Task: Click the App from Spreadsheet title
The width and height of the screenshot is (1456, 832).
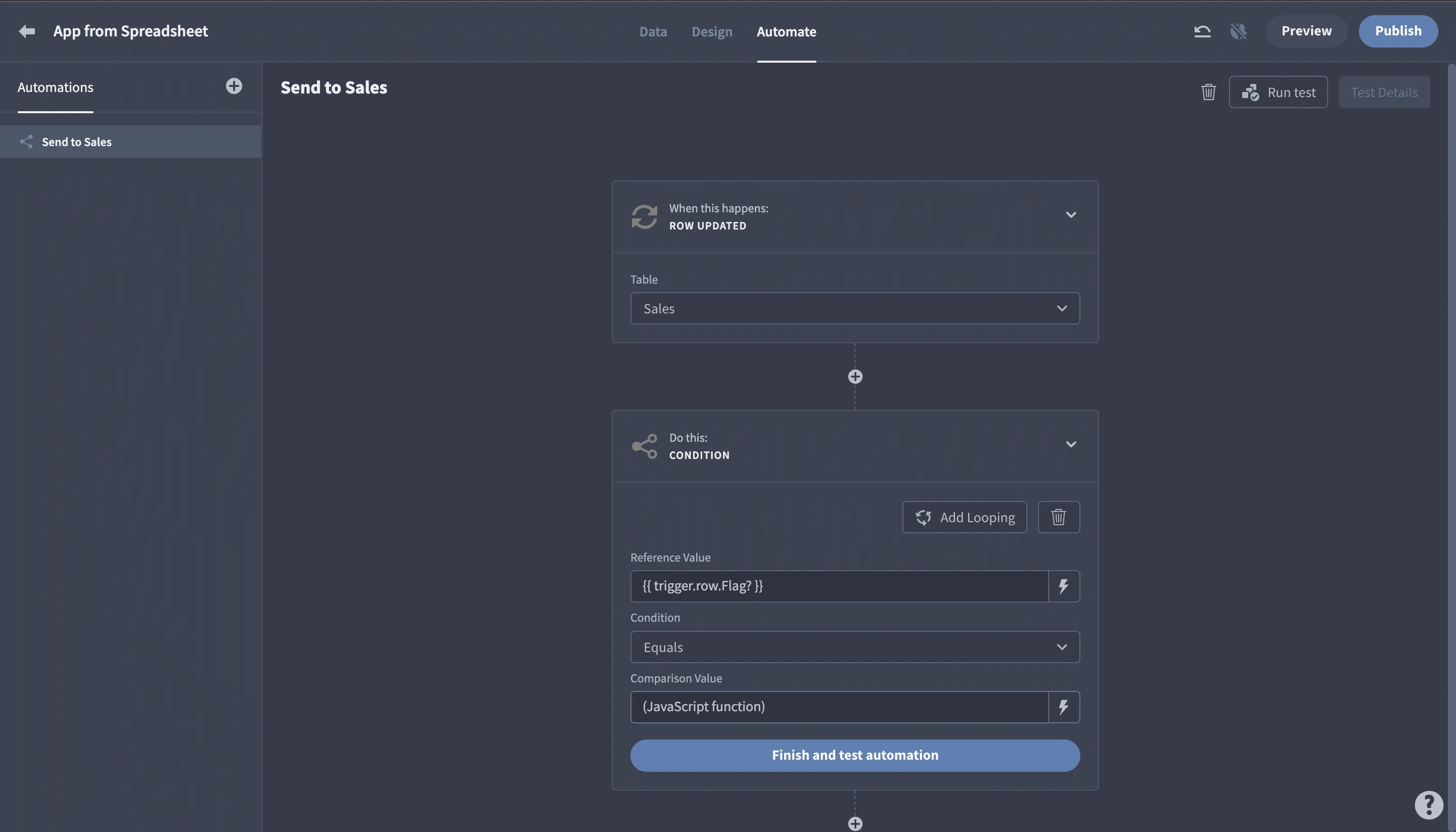Action: [x=130, y=31]
